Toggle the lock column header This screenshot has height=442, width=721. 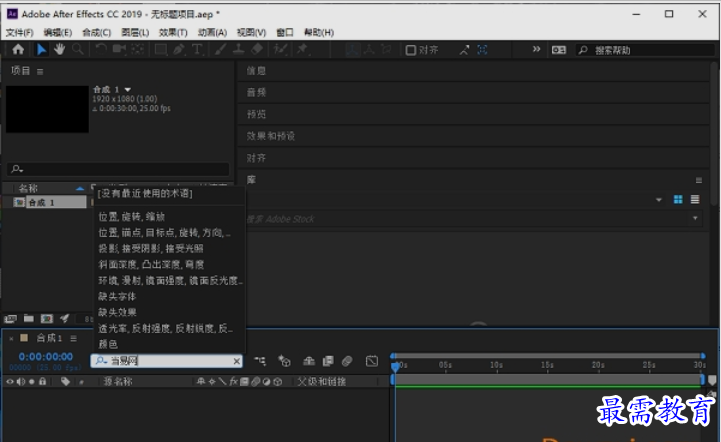click(x=42, y=381)
